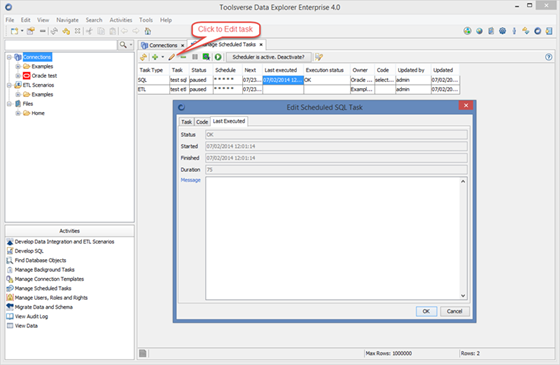Click inside the Message text area
The height and width of the screenshot is (365, 560).
tap(332, 238)
